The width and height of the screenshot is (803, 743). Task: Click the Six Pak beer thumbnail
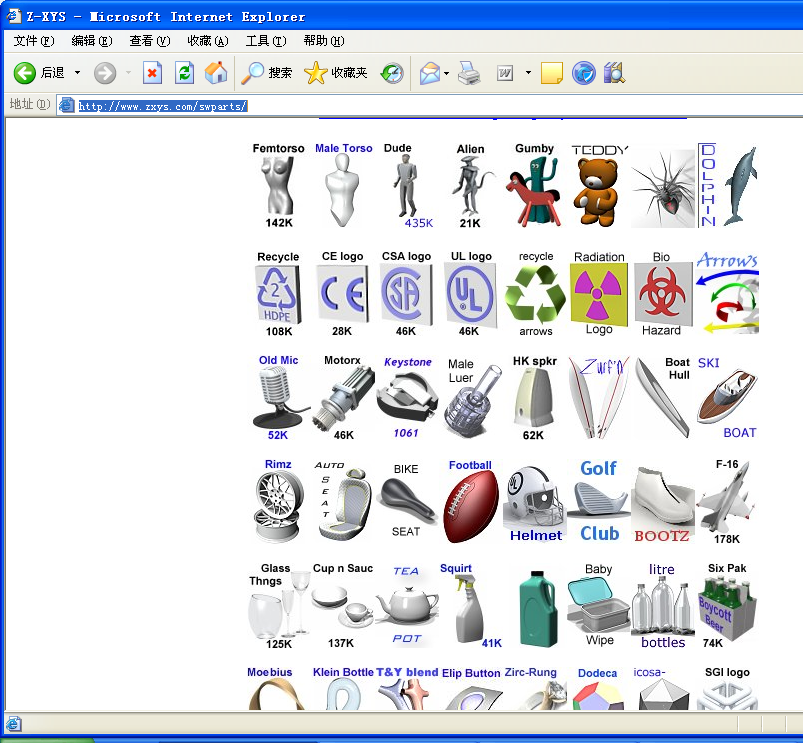pos(727,608)
